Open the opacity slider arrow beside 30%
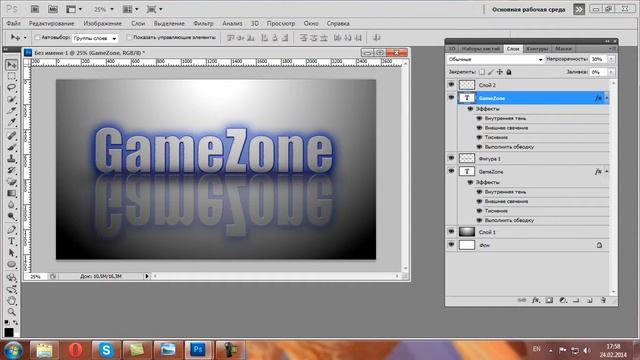The image size is (640, 360). tap(611, 59)
